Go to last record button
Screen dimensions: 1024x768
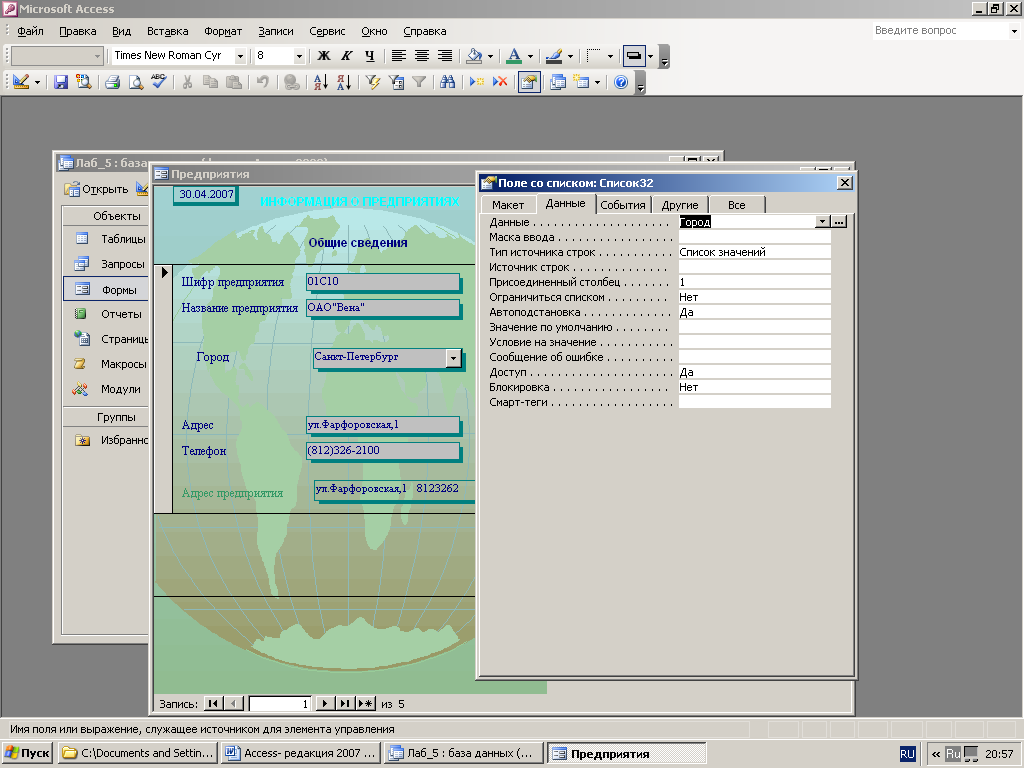(345, 704)
